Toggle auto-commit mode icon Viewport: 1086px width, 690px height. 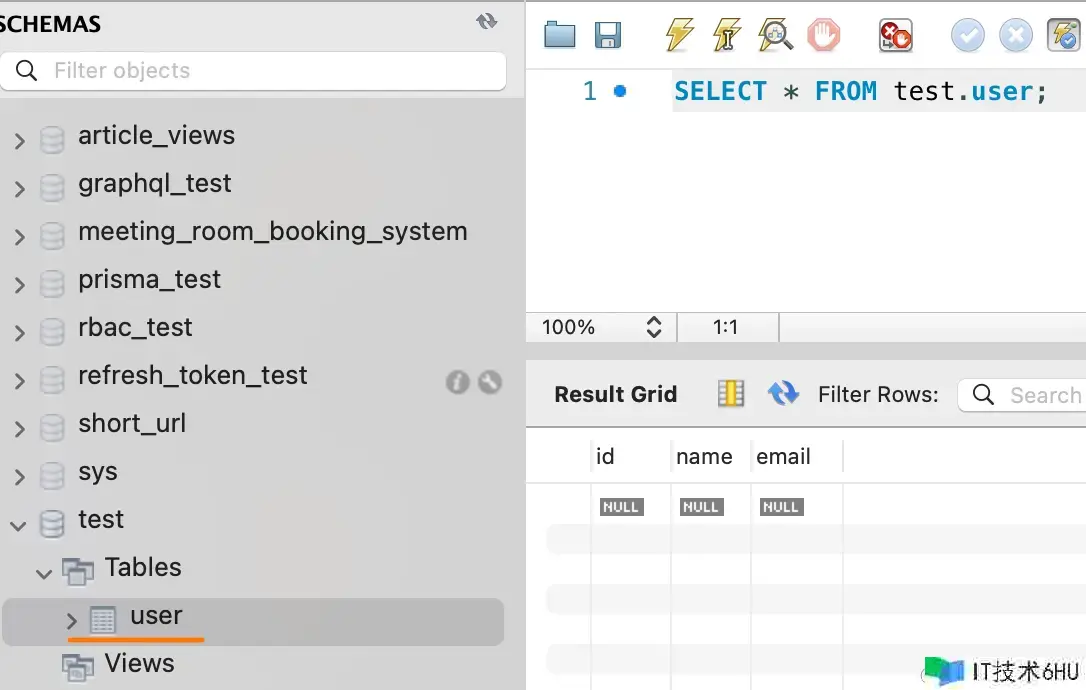(x=1063, y=36)
